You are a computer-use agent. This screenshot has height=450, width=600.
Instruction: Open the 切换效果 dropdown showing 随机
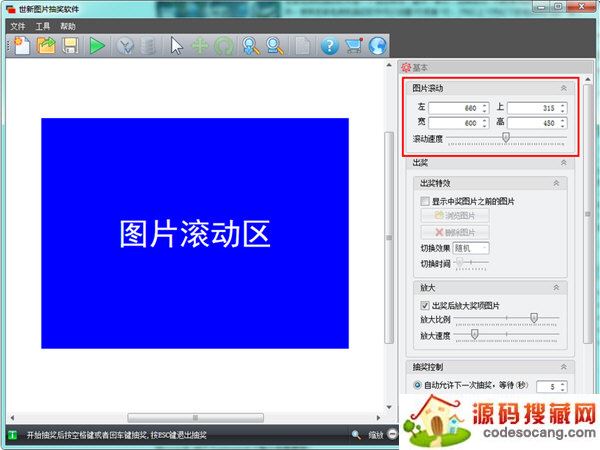(x=471, y=248)
